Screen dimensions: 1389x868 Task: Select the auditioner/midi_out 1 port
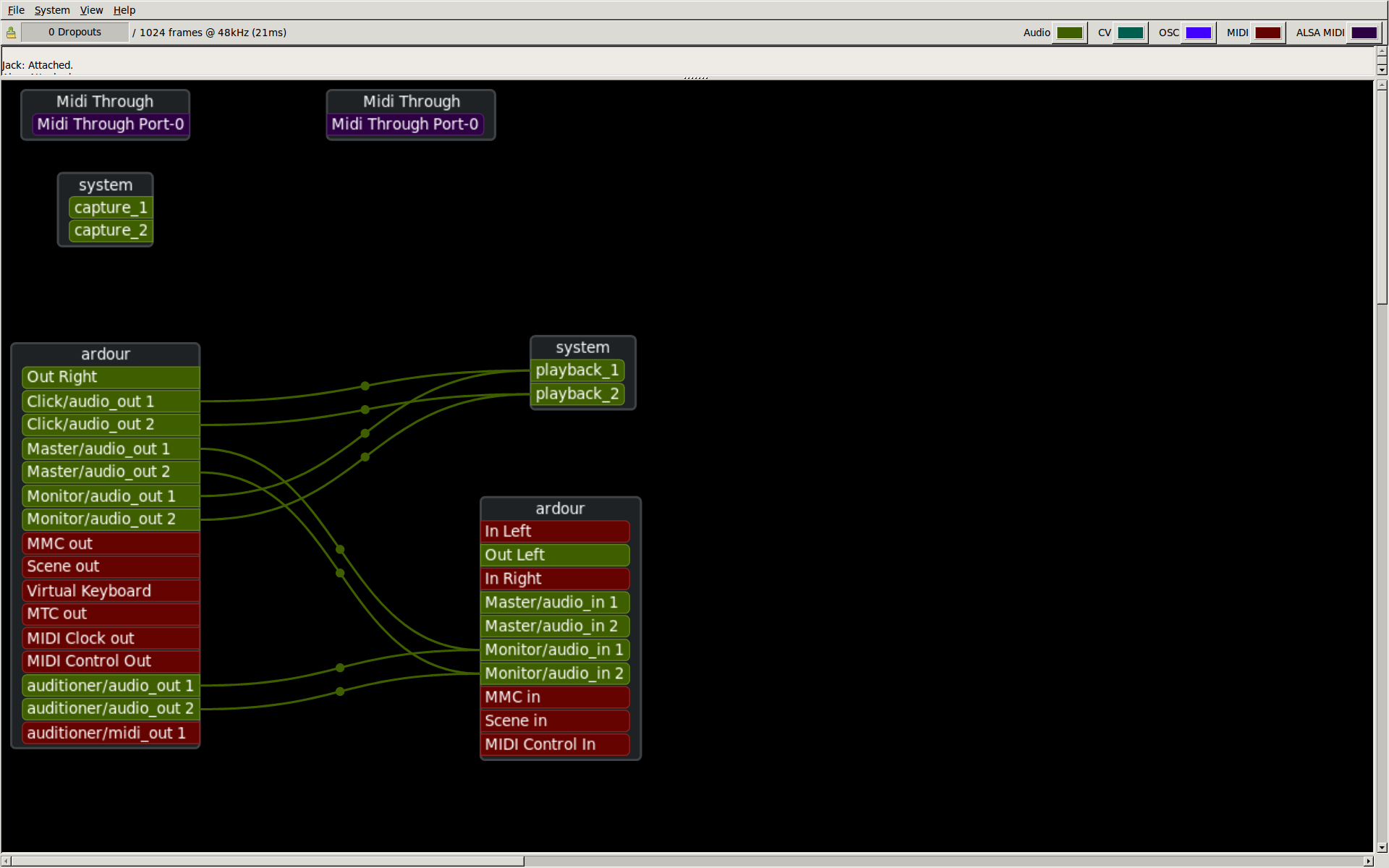click(x=111, y=733)
